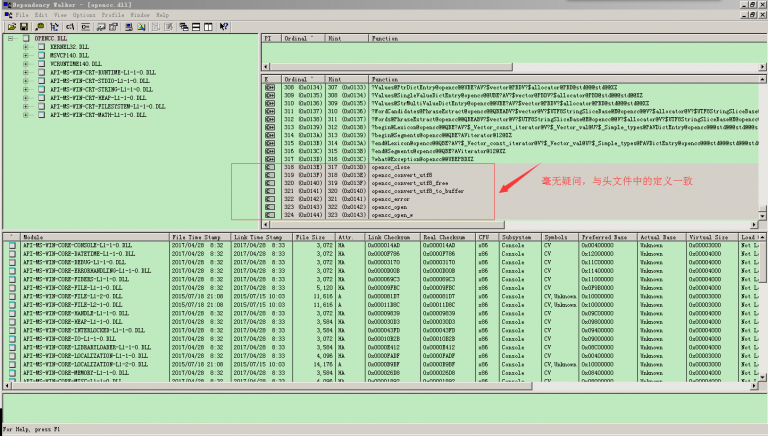Collapse the OPENCC.DLL root tree node
Viewport: 768px width, 436px height.
[11, 38]
